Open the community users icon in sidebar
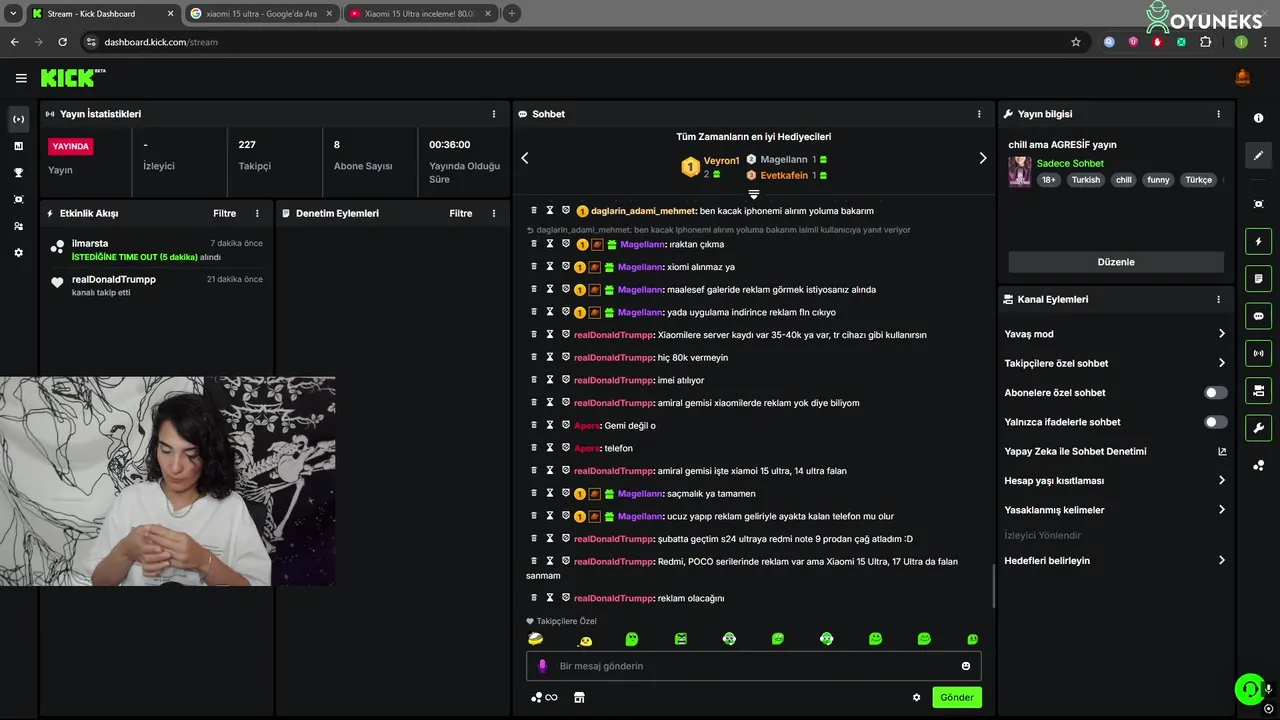Viewport: 1280px width, 720px height. point(18,227)
